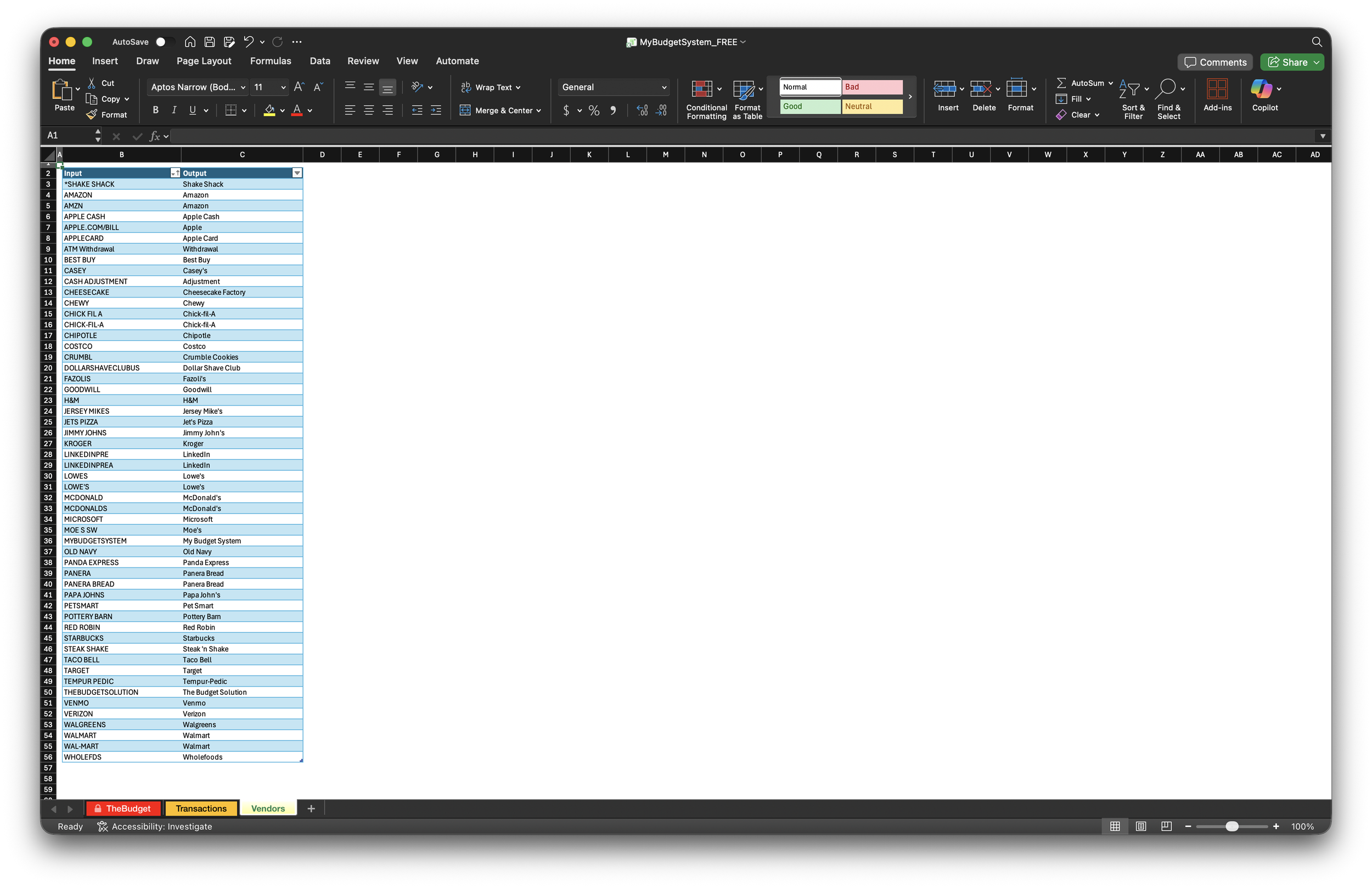The image size is (1372, 888).
Task: Click the AutoSum icon
Action: [x=1062, y=82]
